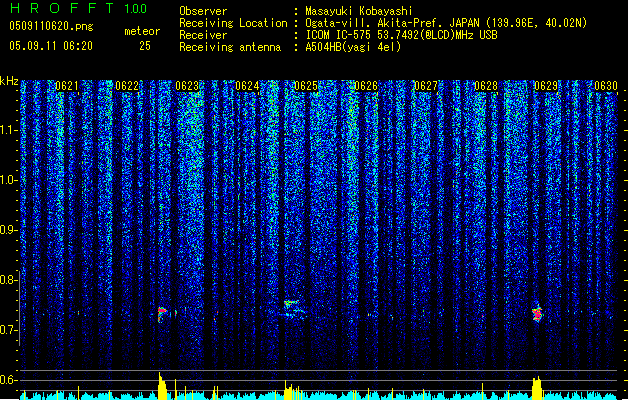The height and width of the screenshot is (400, 629).
Task: Click time marker 0628
Action: click(486, 86)
